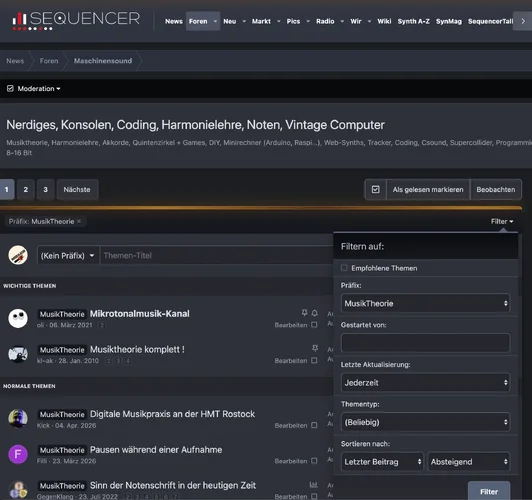This screenshot has height=500, width=532.
Task: Click the pin icon on Musiktheorie komplett
Action: point(315,348)
